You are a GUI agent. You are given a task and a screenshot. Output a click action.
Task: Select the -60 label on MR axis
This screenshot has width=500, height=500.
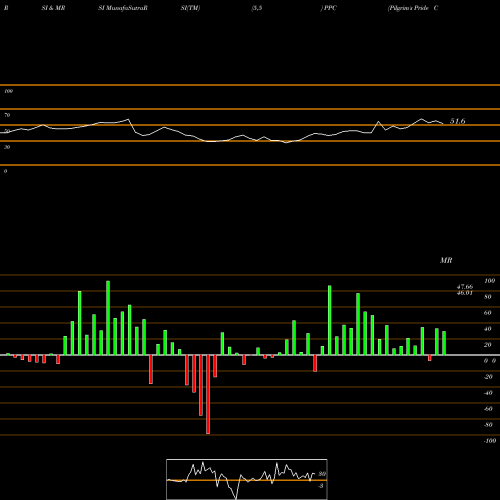pyautogui.click(x=488, y=409)
